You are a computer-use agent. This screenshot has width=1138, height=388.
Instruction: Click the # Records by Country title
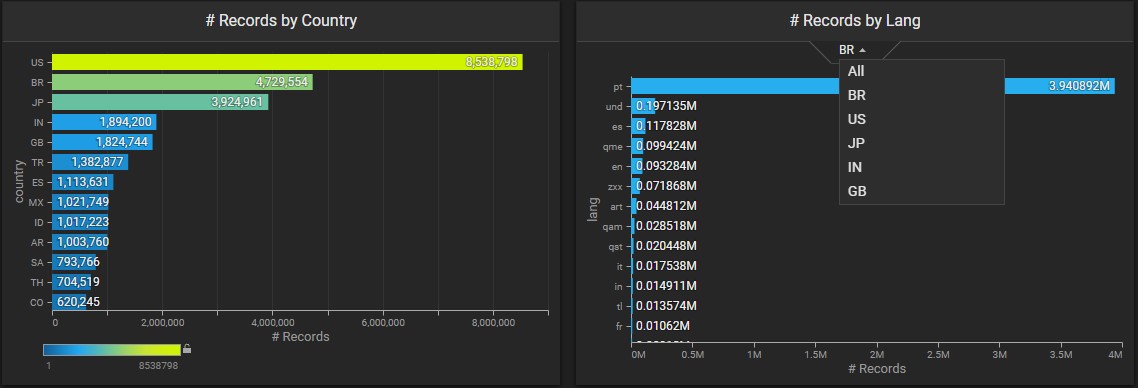click(x=281, y=20)
